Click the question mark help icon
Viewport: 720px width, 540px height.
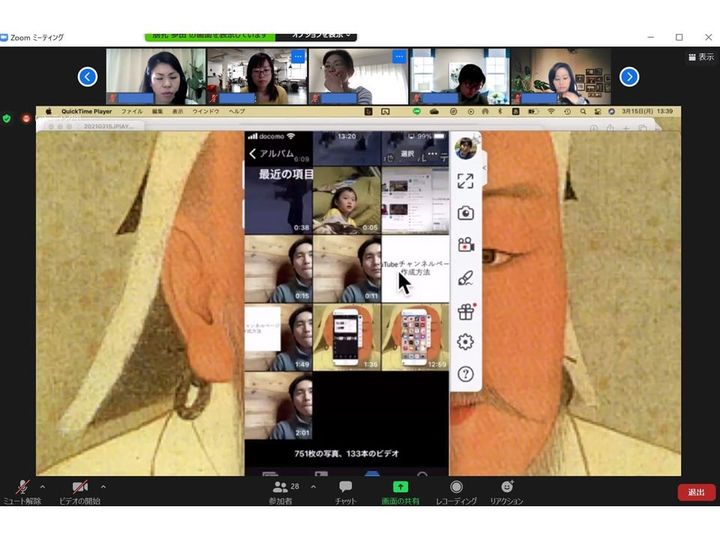point(465,374)
